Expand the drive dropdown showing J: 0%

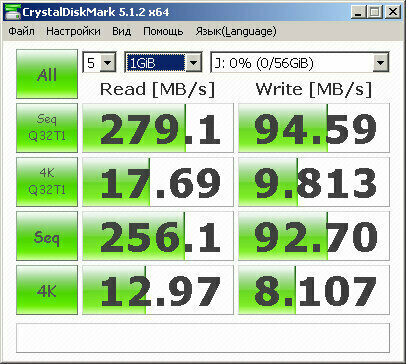coord(380,62)
